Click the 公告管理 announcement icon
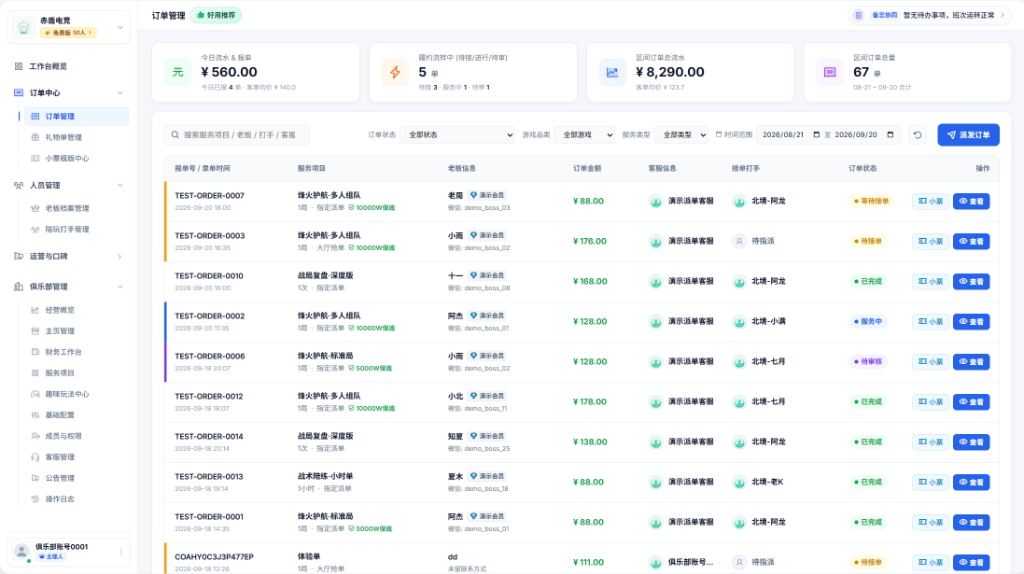This screenshot has height=574, width=1024. coord(35,478)
